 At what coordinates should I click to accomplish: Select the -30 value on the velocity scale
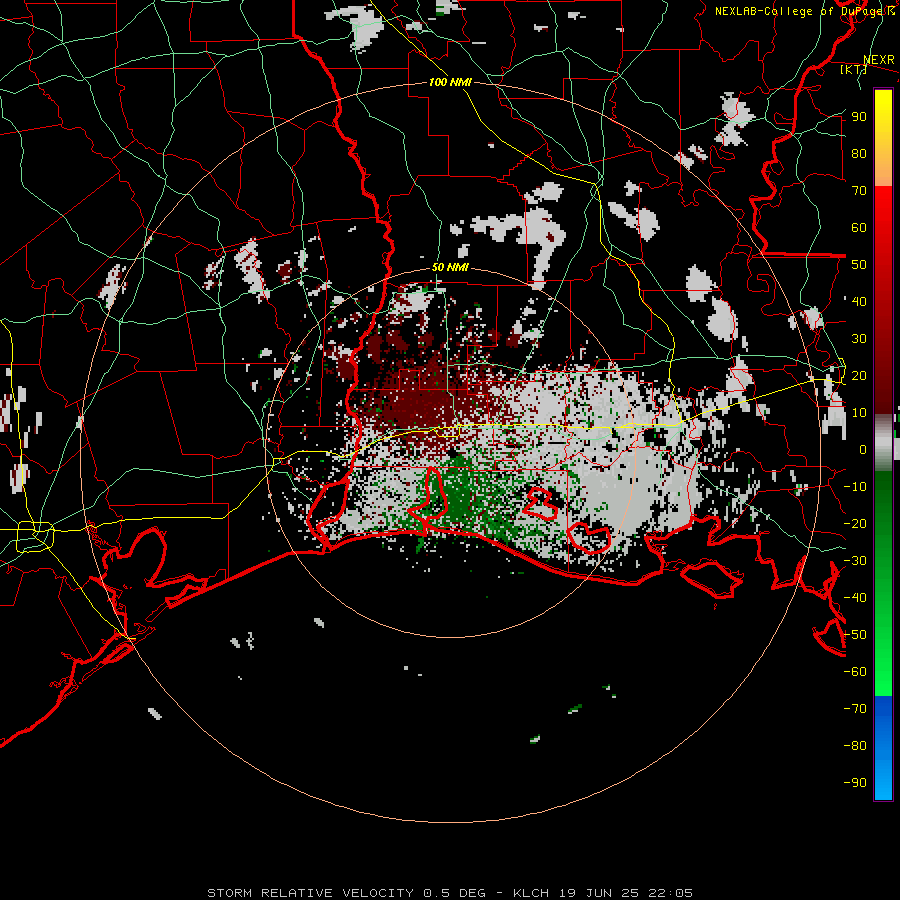tap(855, 561)
